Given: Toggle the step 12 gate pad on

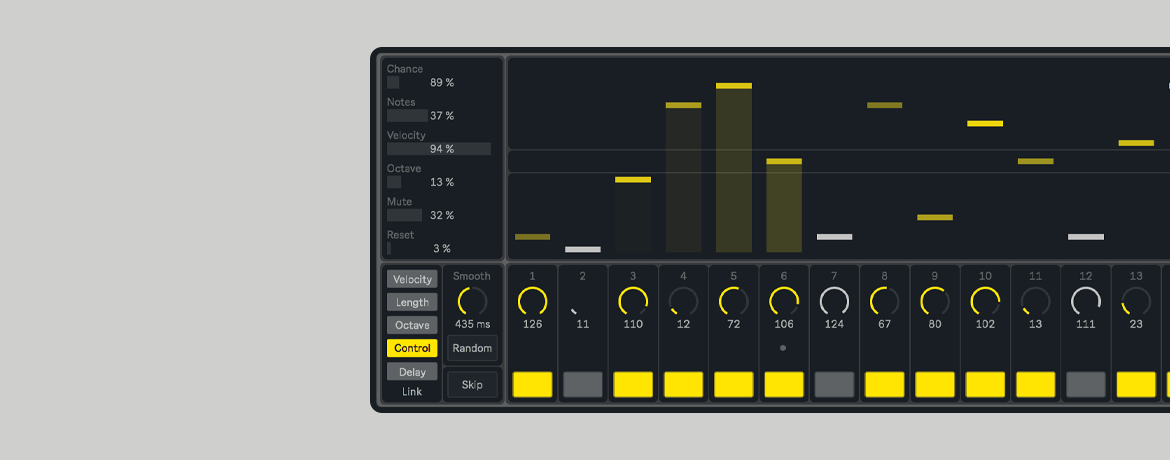Looking at the screenshot, I should click(x=1086, y=385).
